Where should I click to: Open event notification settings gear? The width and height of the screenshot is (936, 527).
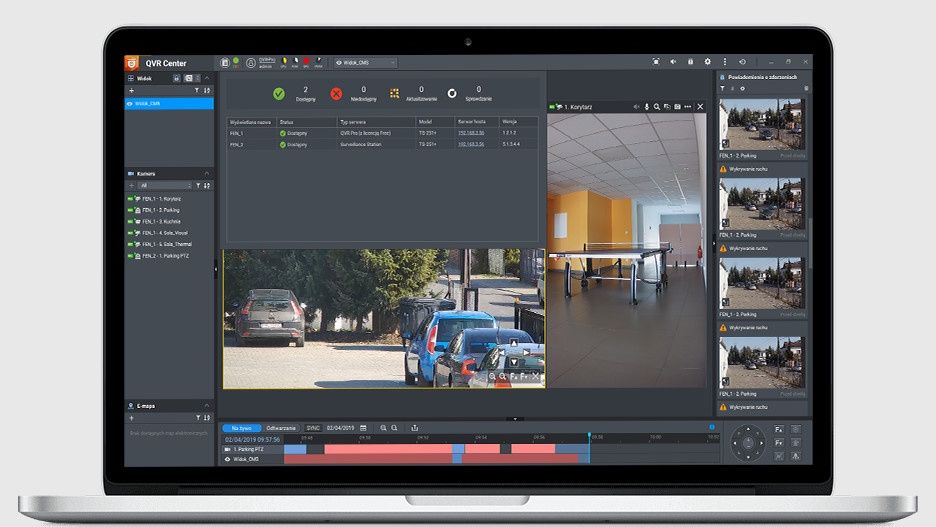(743, 88)
